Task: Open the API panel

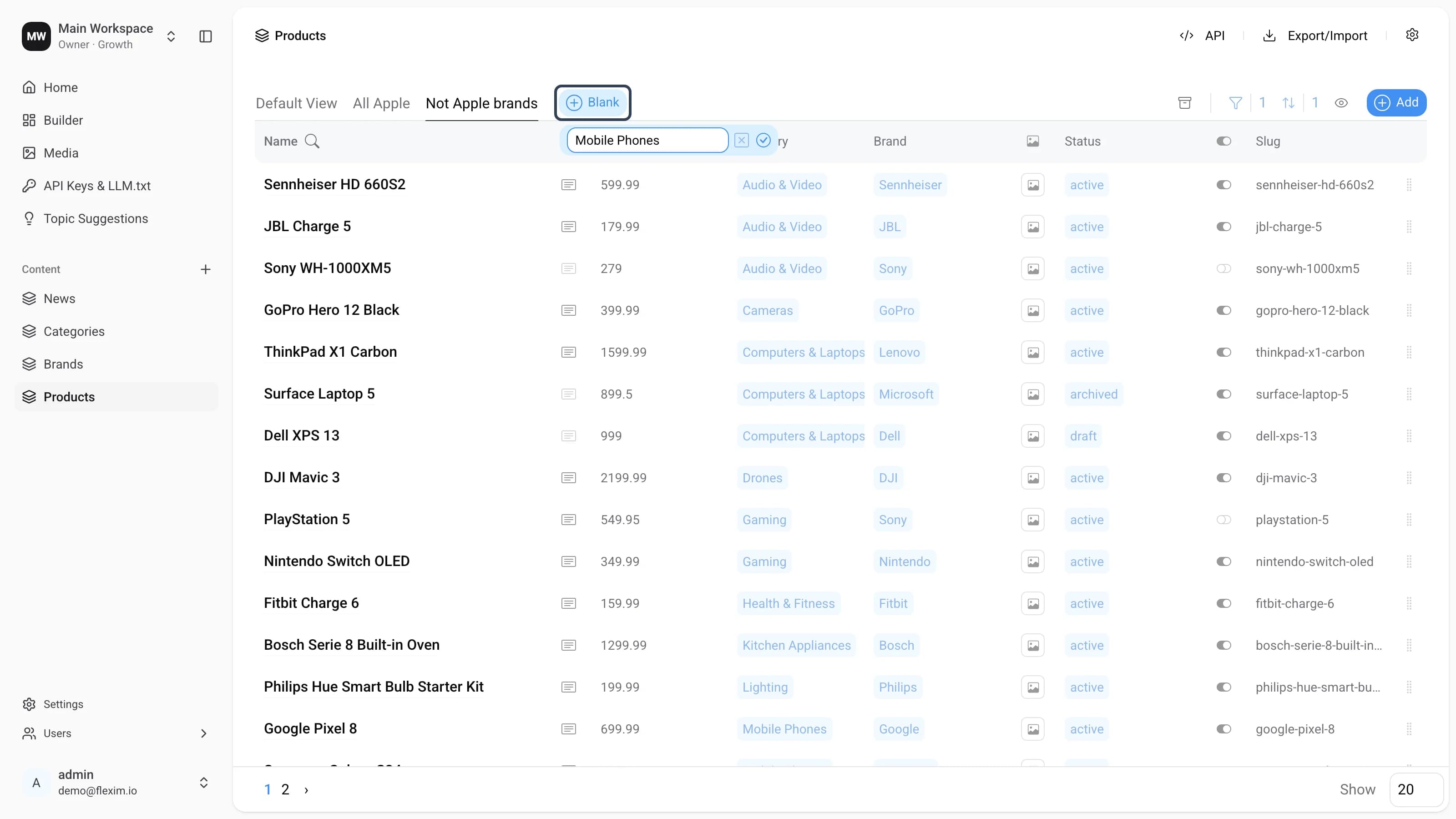Action: click(x=1202, y=35)
